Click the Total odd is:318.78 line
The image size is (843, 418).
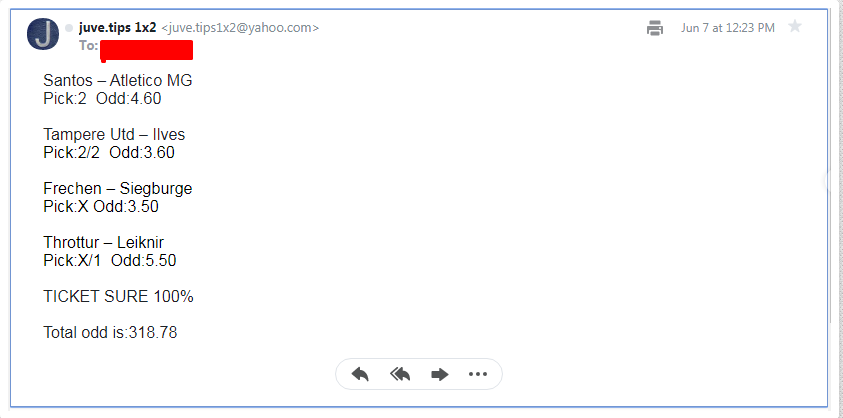tap(110, 332)
